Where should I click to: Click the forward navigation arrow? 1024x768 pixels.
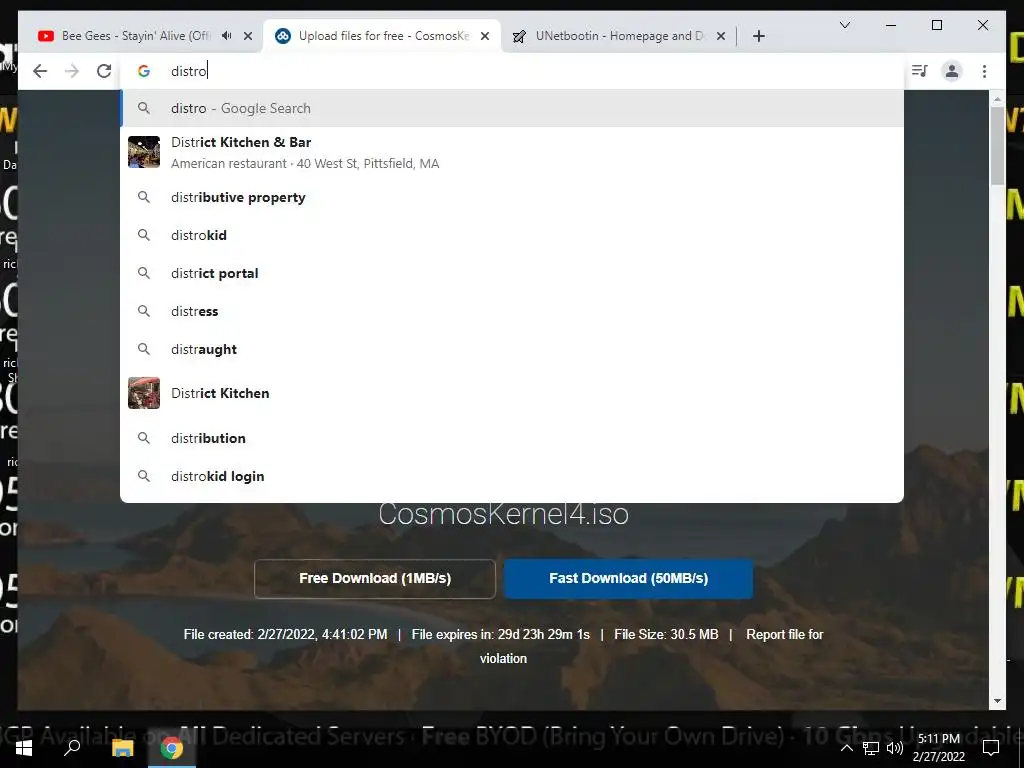coord(72,71)
